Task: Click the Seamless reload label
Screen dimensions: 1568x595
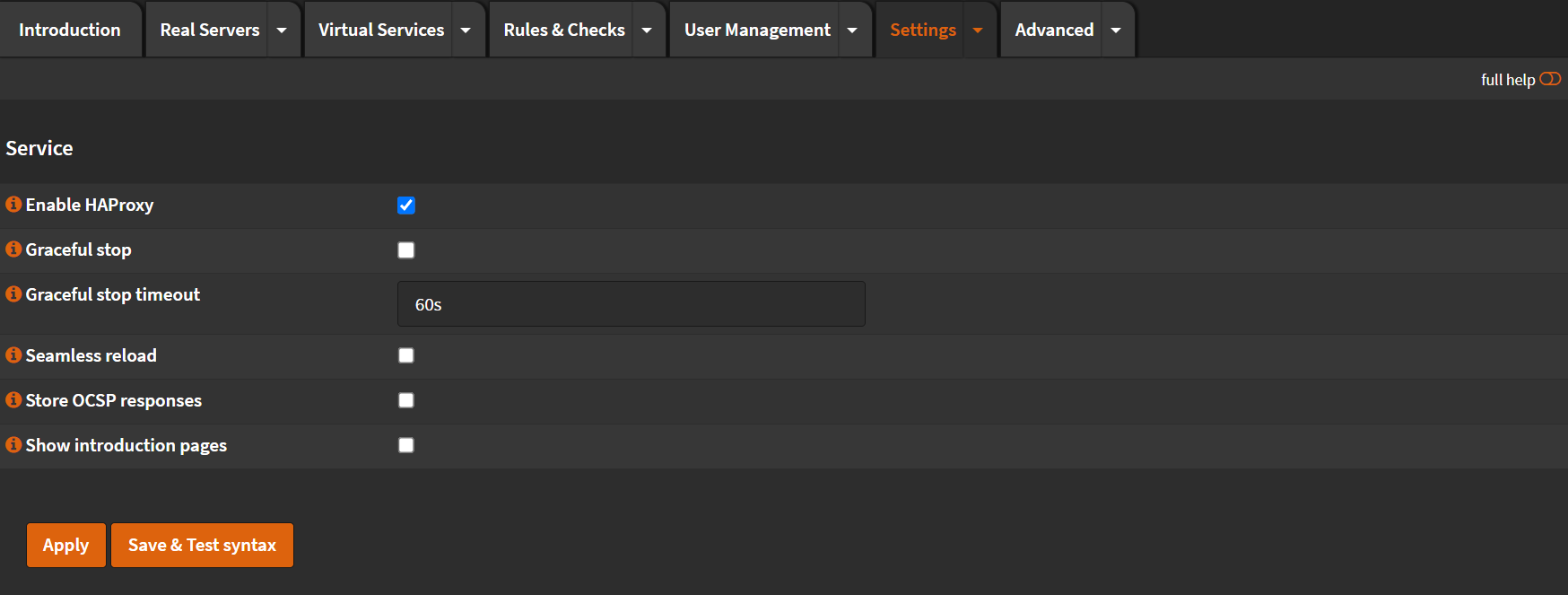Action: tap(91, 355)
